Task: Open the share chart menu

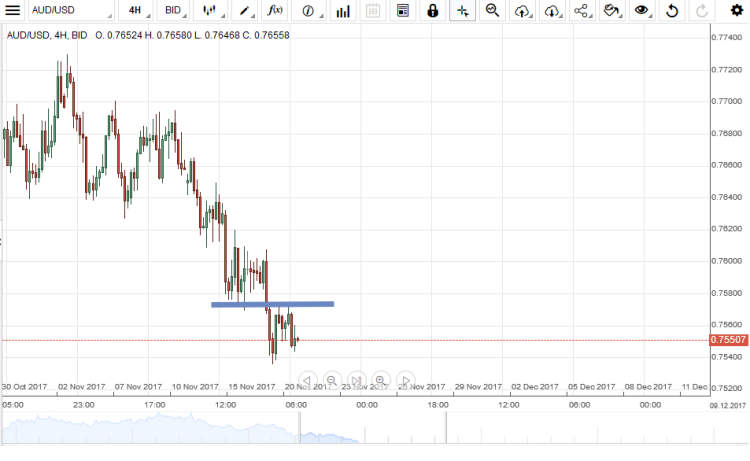Action: tap(582, 10)
